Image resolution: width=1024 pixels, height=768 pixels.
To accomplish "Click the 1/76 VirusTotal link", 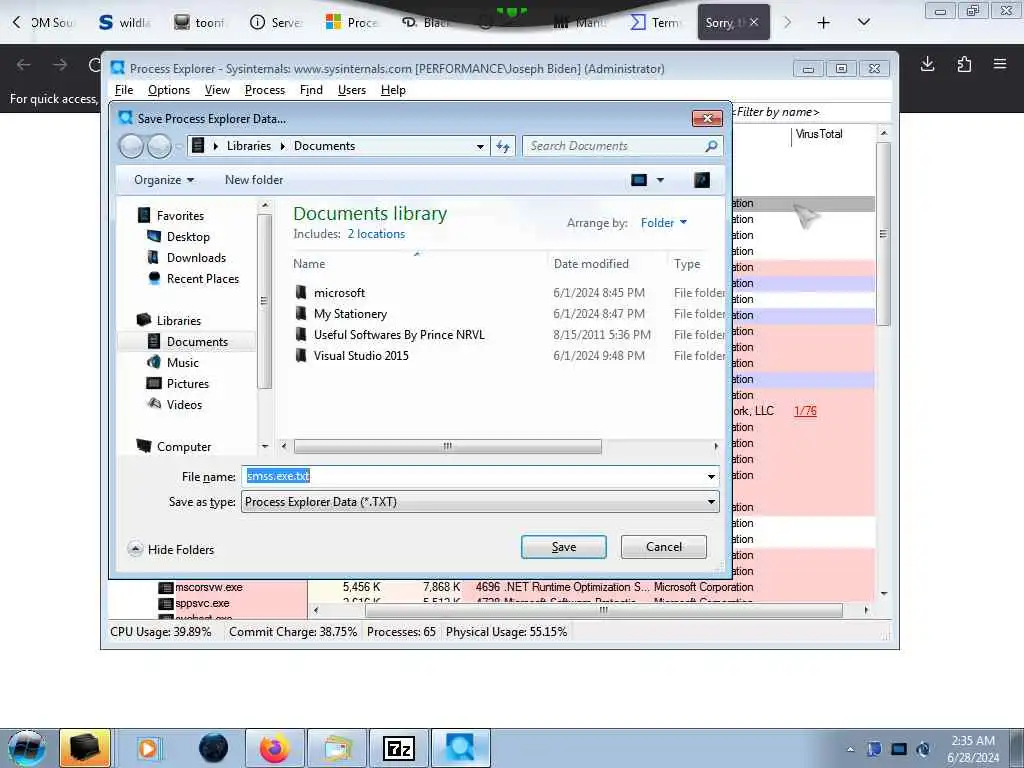I will pos(805,411).
